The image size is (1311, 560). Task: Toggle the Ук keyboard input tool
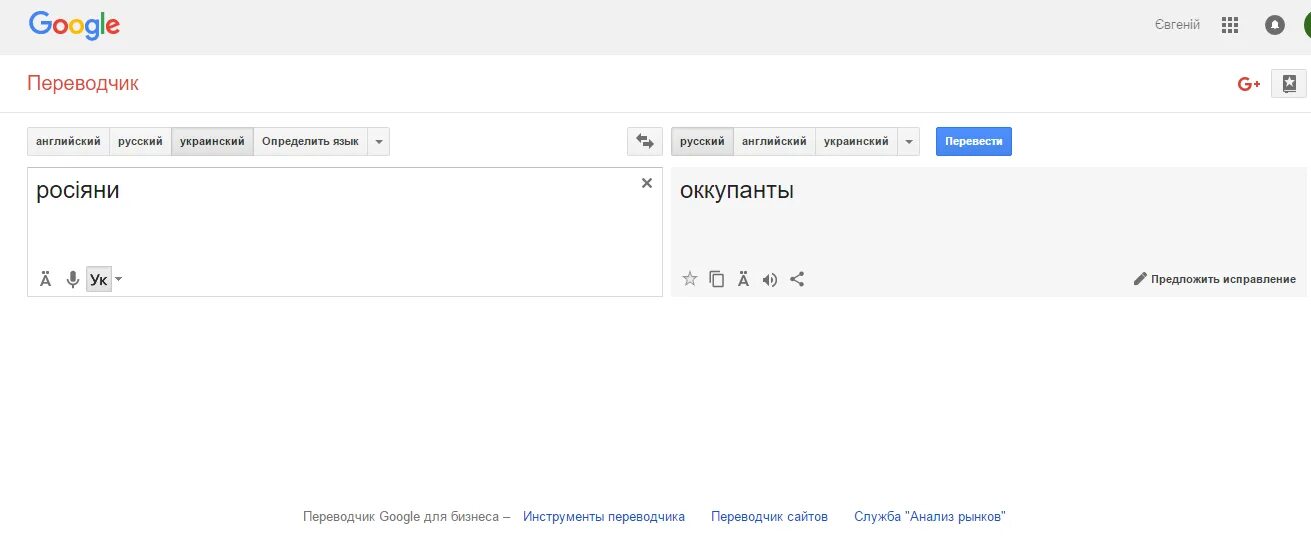click(98, 280)
